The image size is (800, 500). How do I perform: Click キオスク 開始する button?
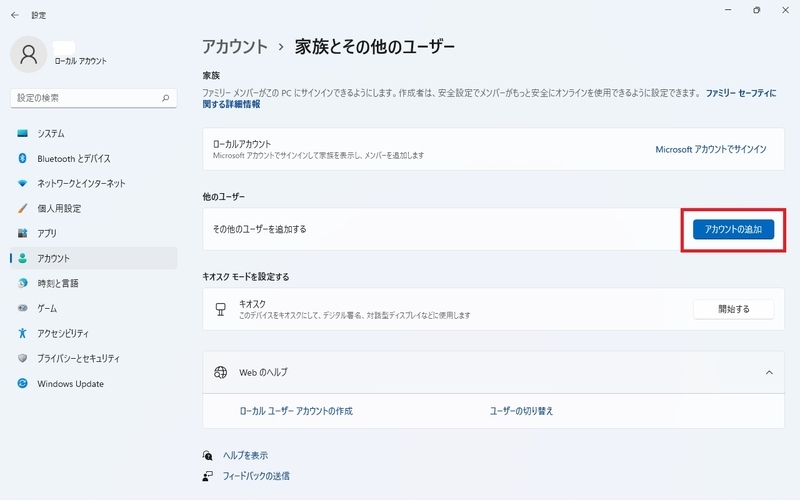point(733,309)
